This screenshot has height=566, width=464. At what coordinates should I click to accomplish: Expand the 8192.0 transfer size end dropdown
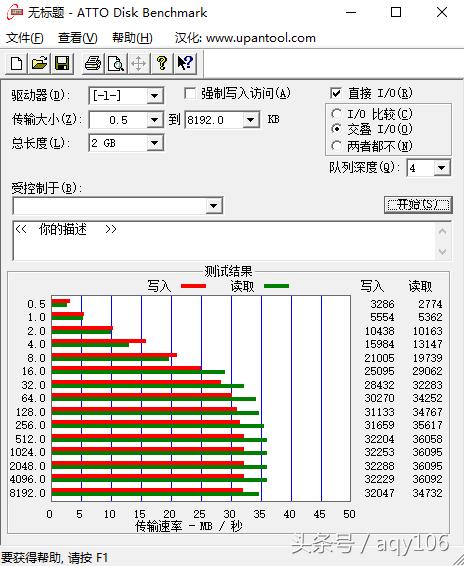250,120
